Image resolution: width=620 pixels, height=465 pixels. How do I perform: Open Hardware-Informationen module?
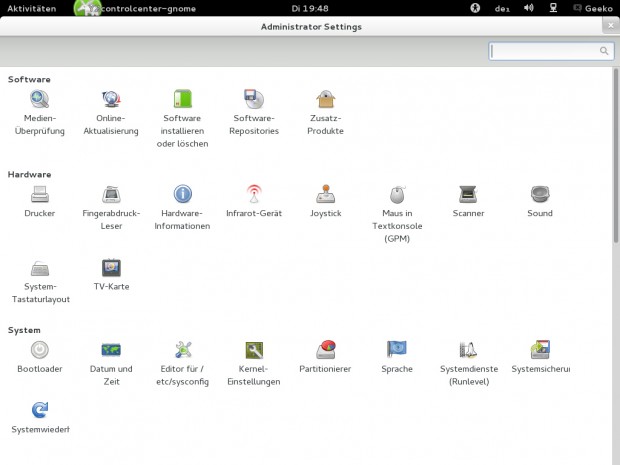point(182,208)
